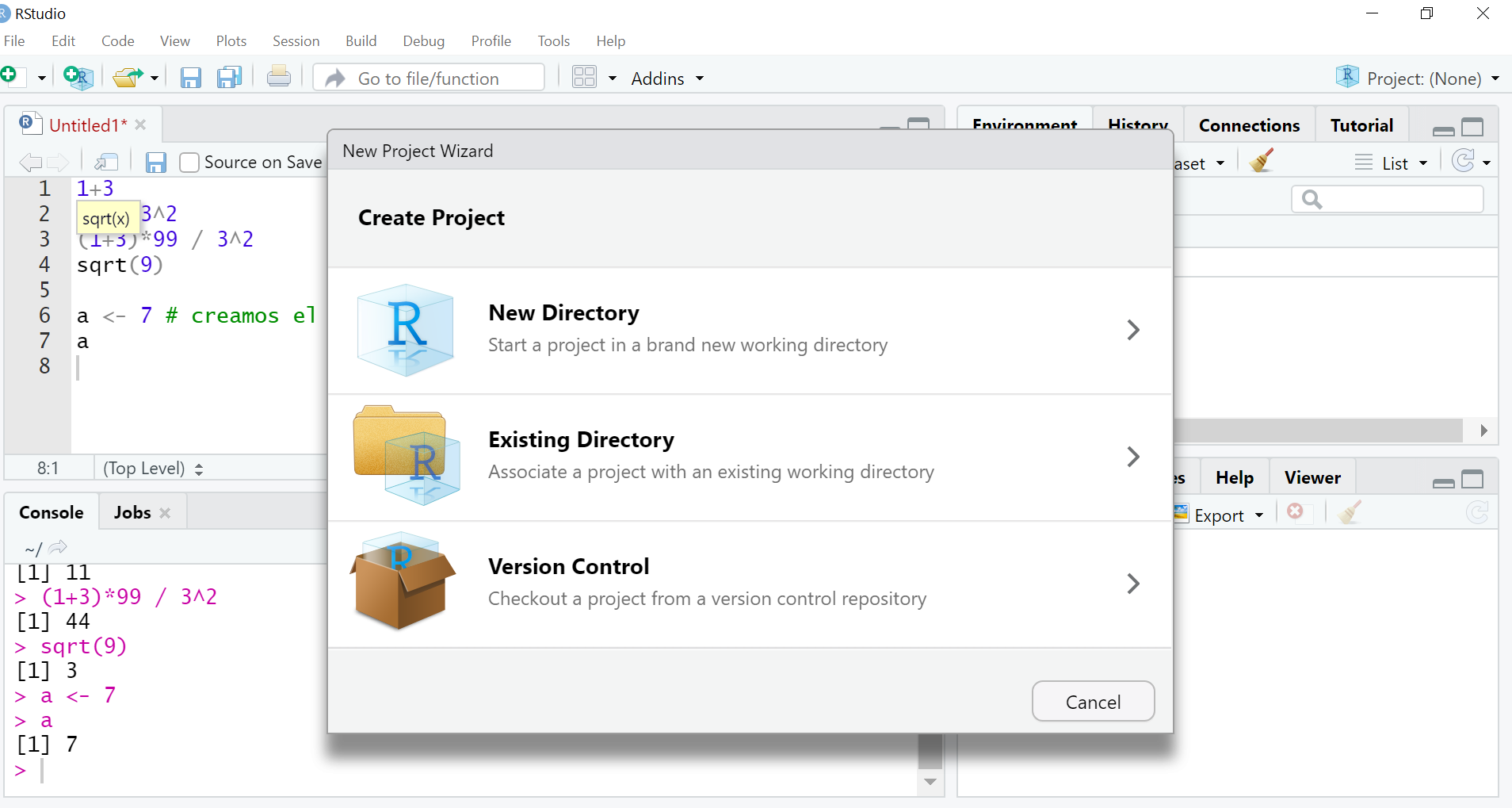Click the Refresh environment icon
Image resolution: width=1512 pixels, height=808 pixels.
coord(1463,162)
